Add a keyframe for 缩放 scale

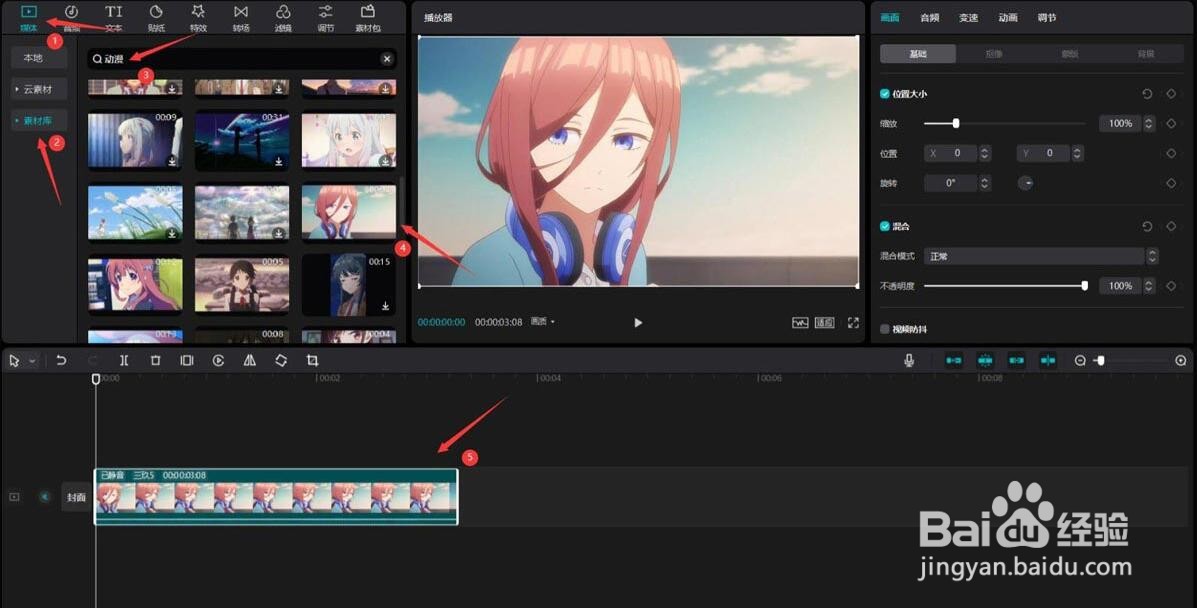pos(1171,124)
